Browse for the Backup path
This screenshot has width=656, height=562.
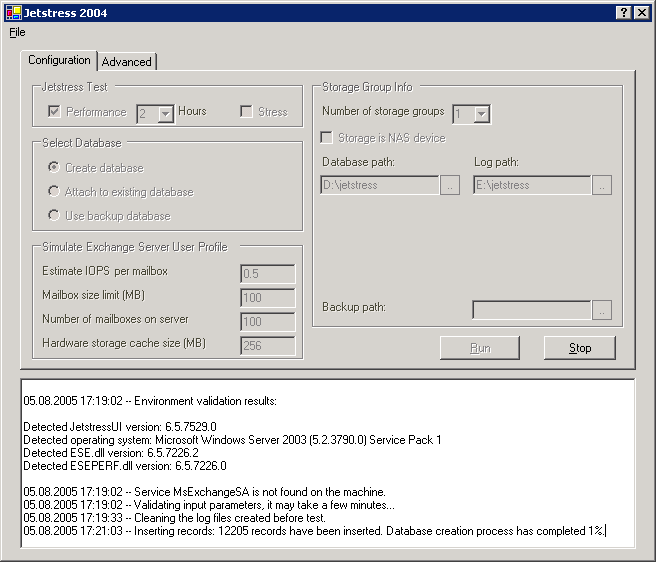[602, 310]
